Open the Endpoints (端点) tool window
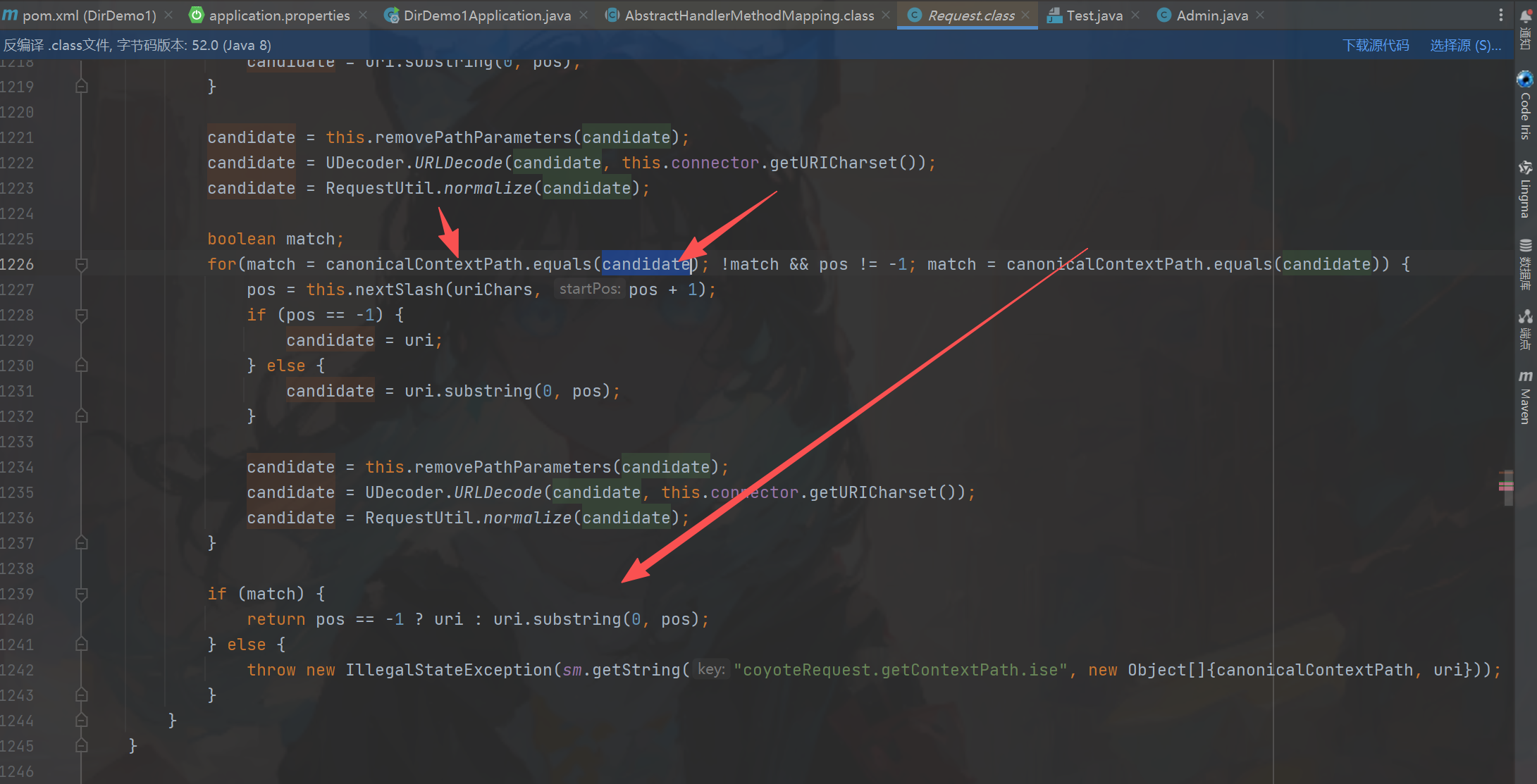This screenshot has height=784, width=1537. click(1525, 330)
